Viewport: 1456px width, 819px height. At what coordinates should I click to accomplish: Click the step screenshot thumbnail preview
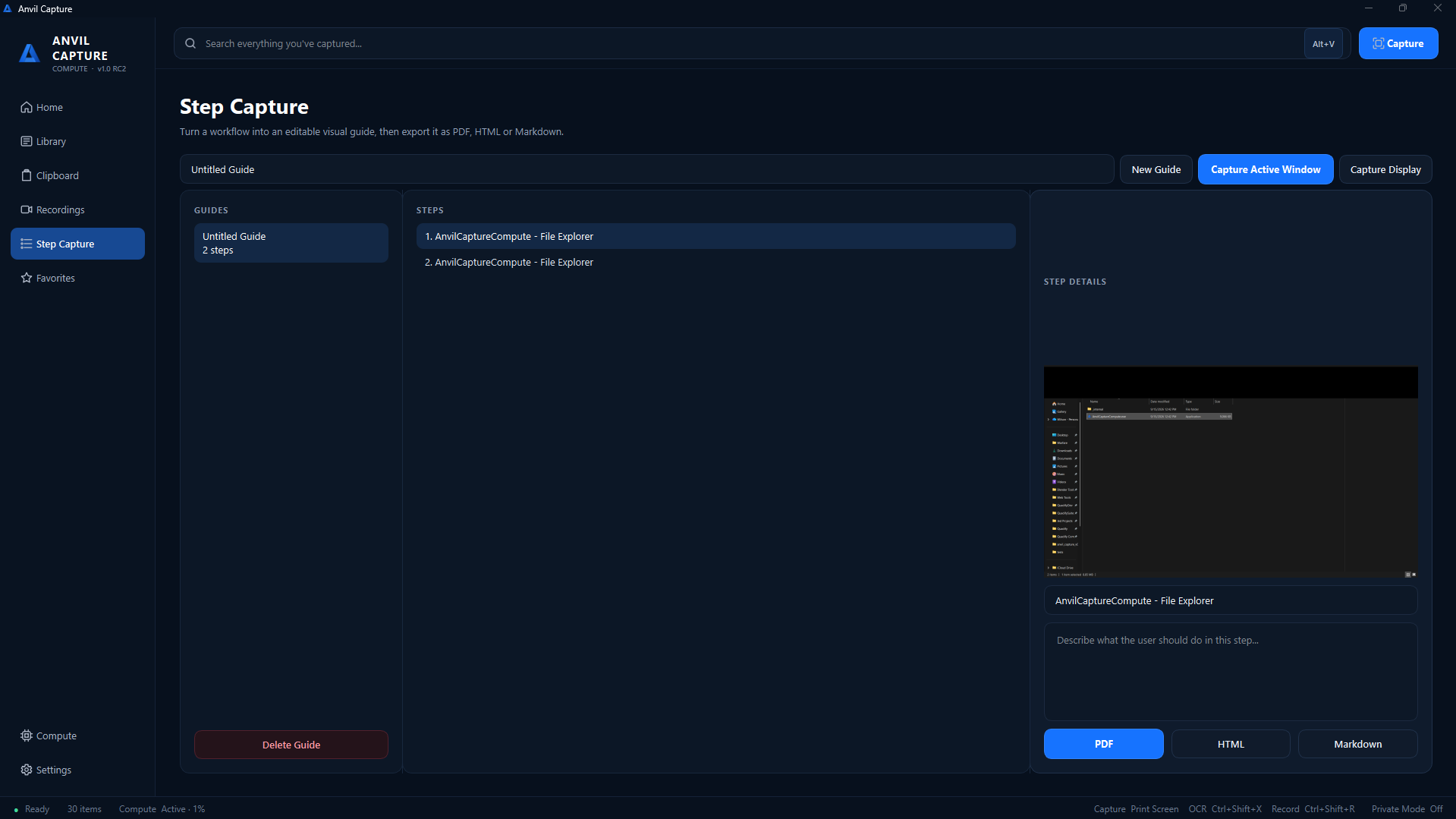1230,472
